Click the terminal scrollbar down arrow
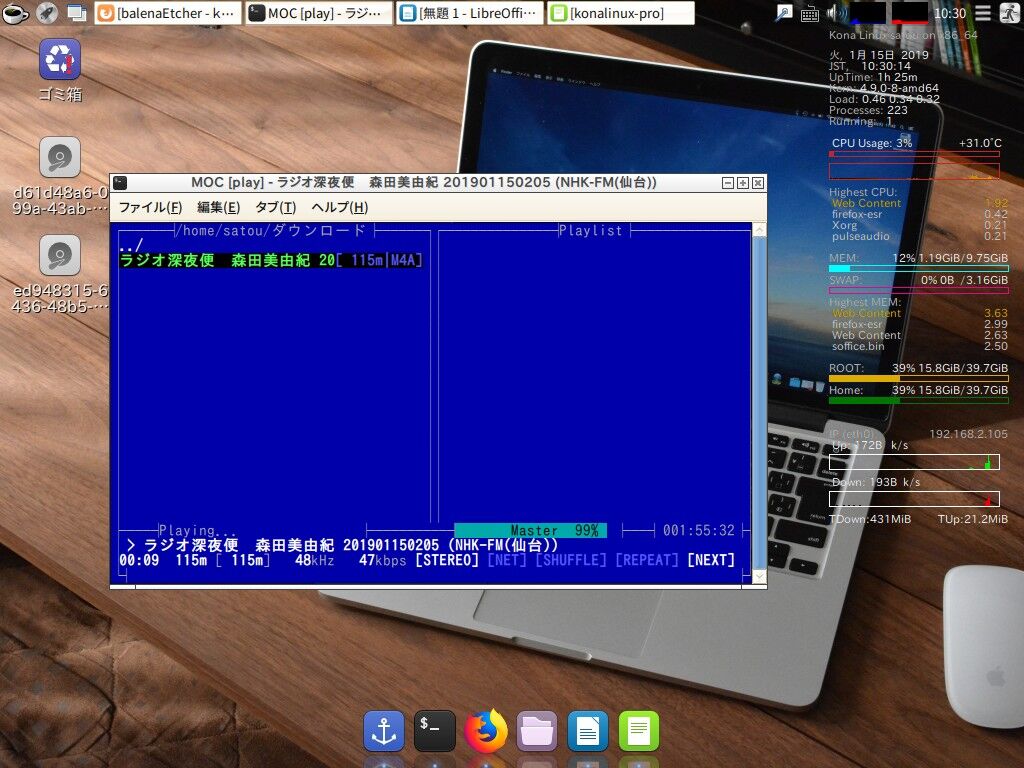Viewport: 1024px width, 768px height. (x=759, y=577)
